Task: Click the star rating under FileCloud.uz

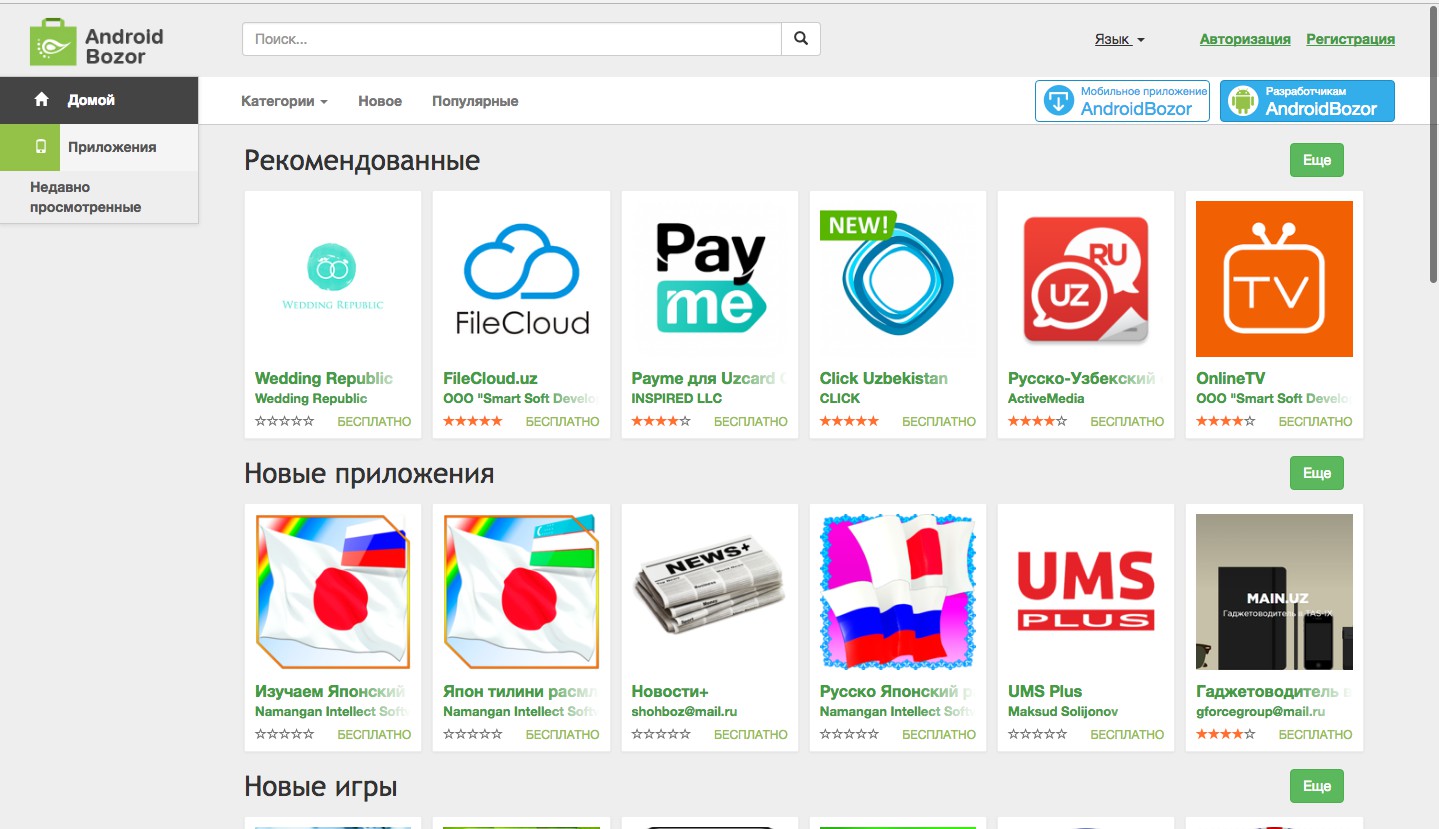Action: click(473, 421)
